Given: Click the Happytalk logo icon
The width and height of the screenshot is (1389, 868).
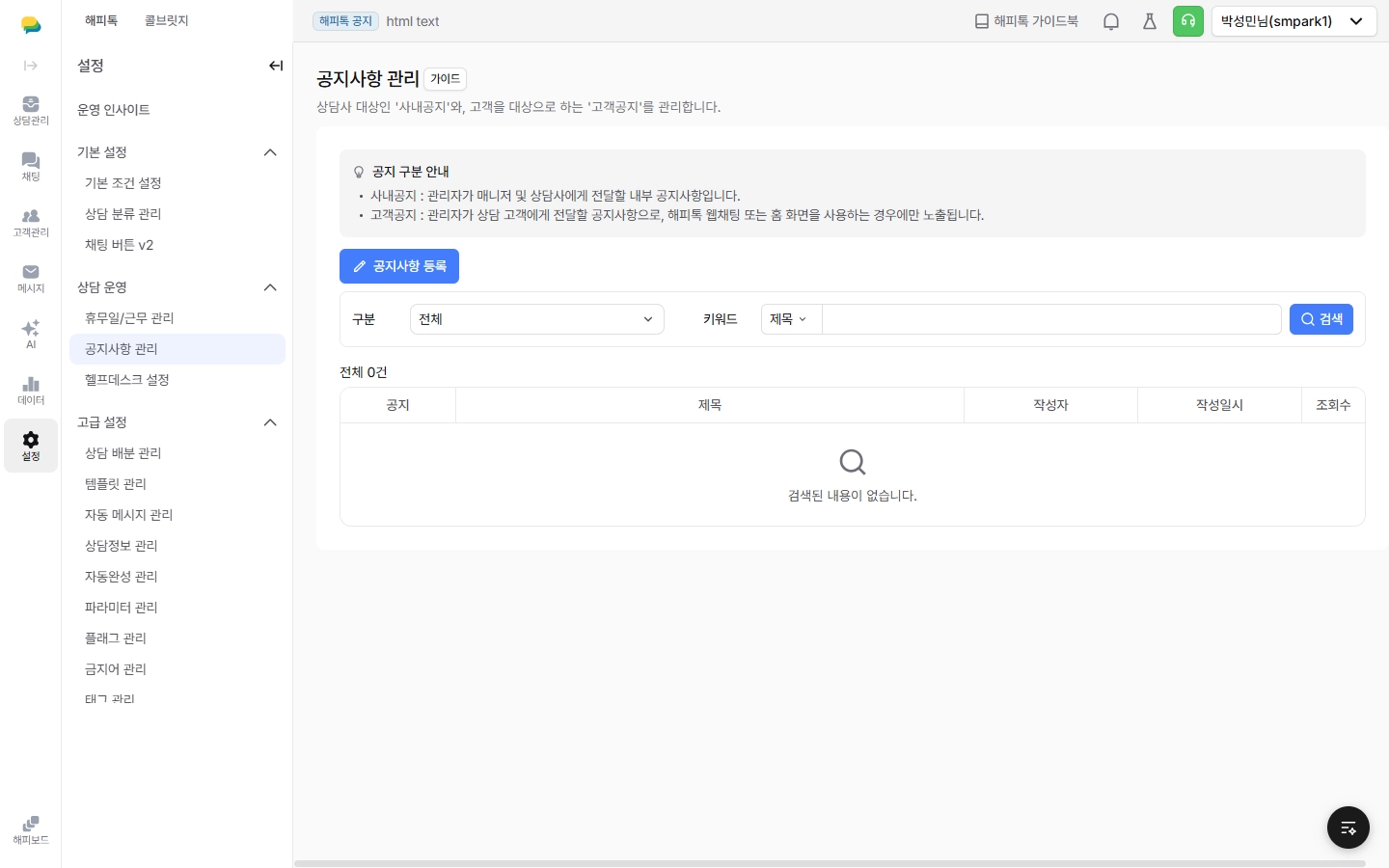Looking at the screenshot, I should 31,25.
